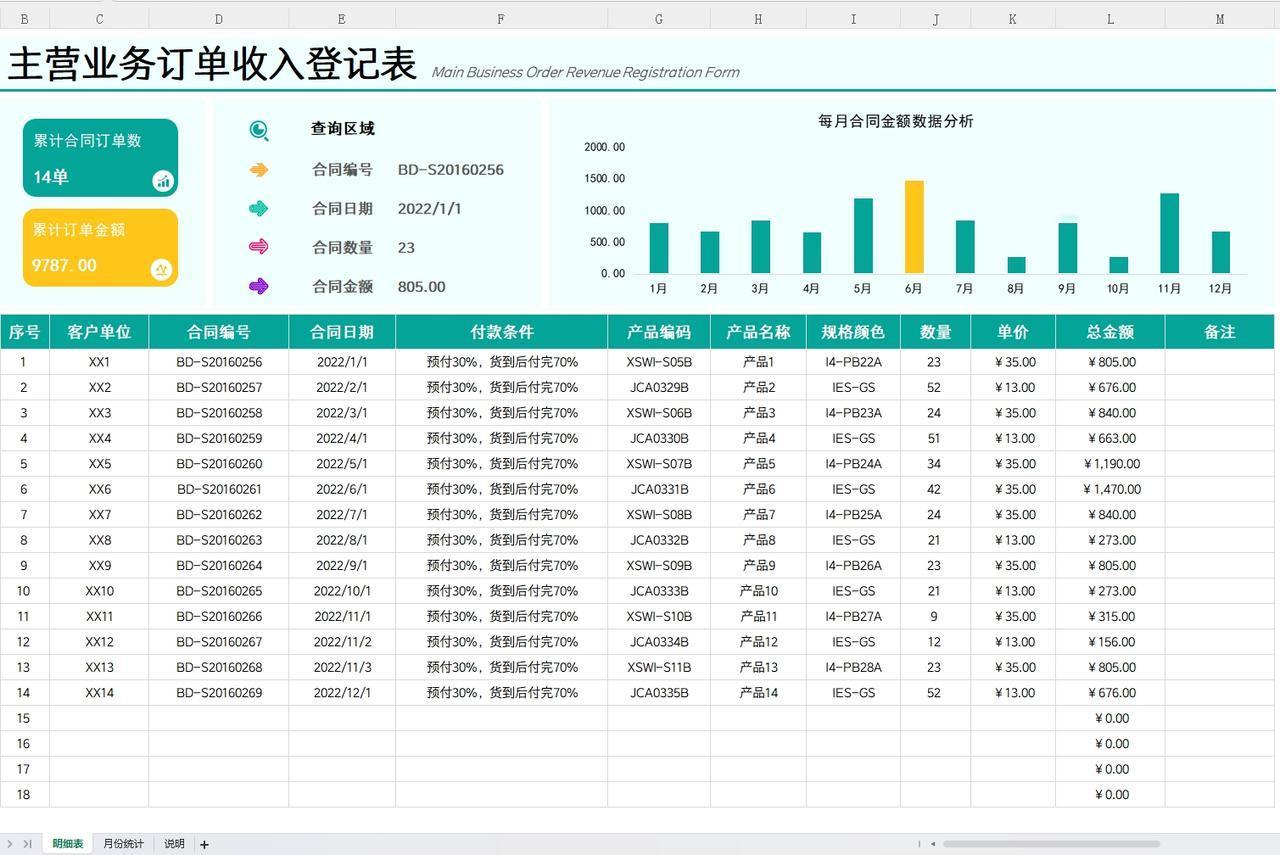Screen dimensions: 1280x855
Task: Select column B header
Action: [24, 19]
